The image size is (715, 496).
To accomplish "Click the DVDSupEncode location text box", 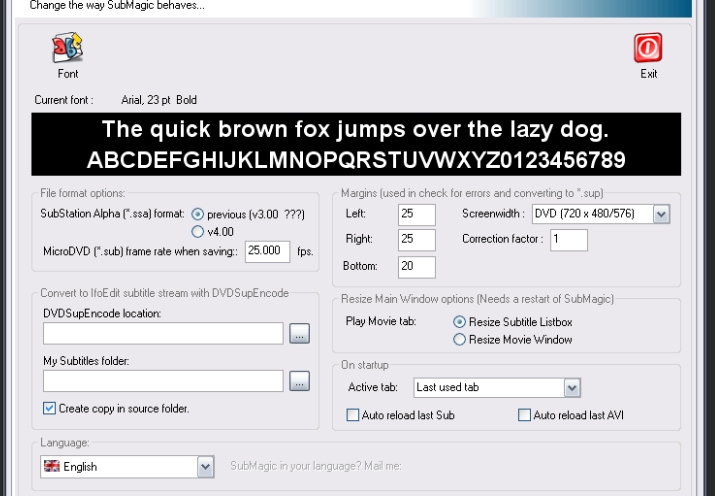I will [x=163, y=334].
